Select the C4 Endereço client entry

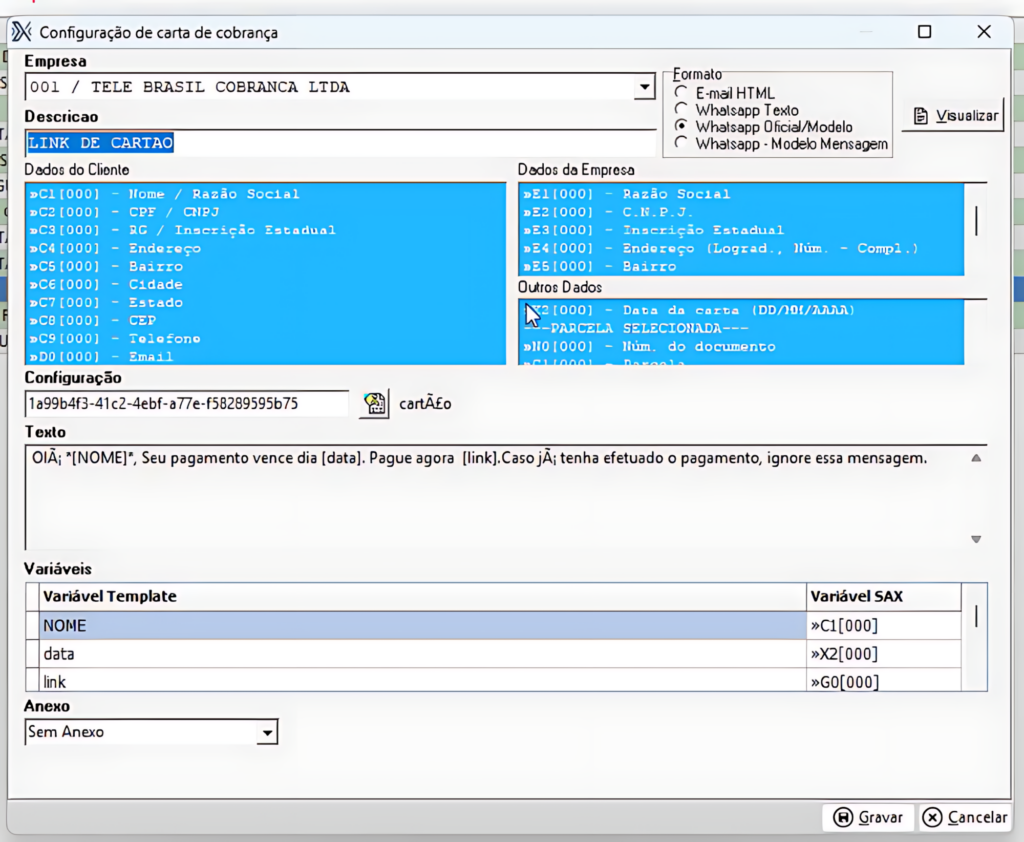pyautogui.click(x=265, y=248)
